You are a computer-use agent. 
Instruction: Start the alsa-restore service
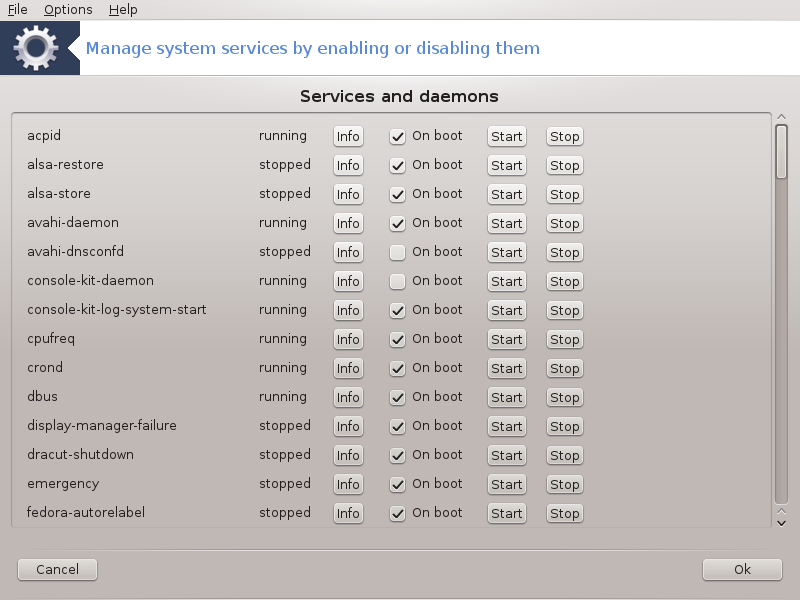(507, 165)
